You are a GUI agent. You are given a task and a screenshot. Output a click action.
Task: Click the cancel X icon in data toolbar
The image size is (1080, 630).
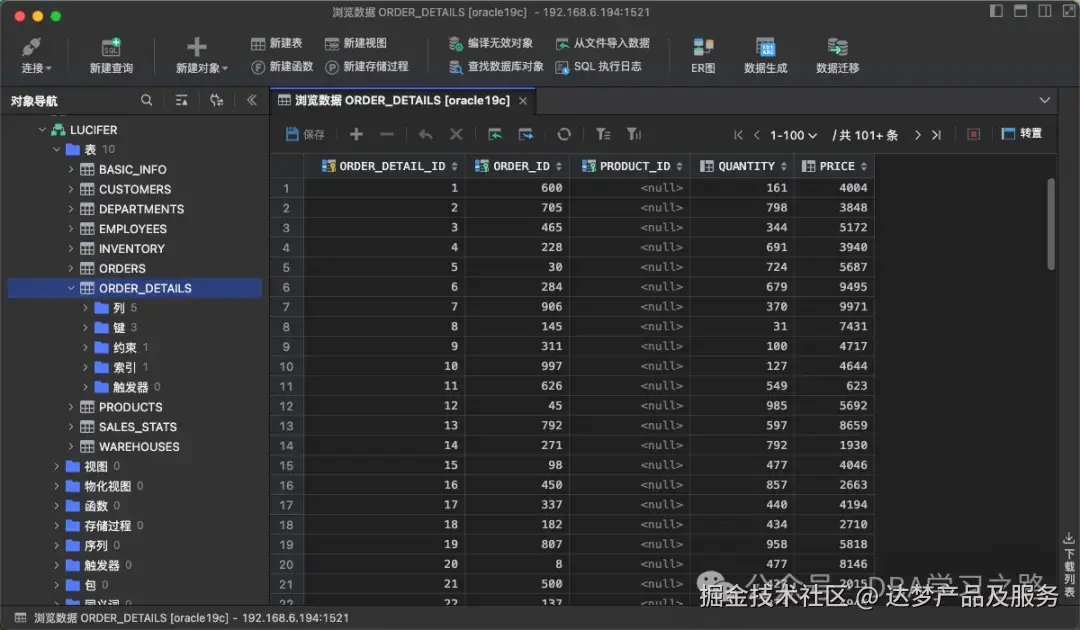(456, 134)
